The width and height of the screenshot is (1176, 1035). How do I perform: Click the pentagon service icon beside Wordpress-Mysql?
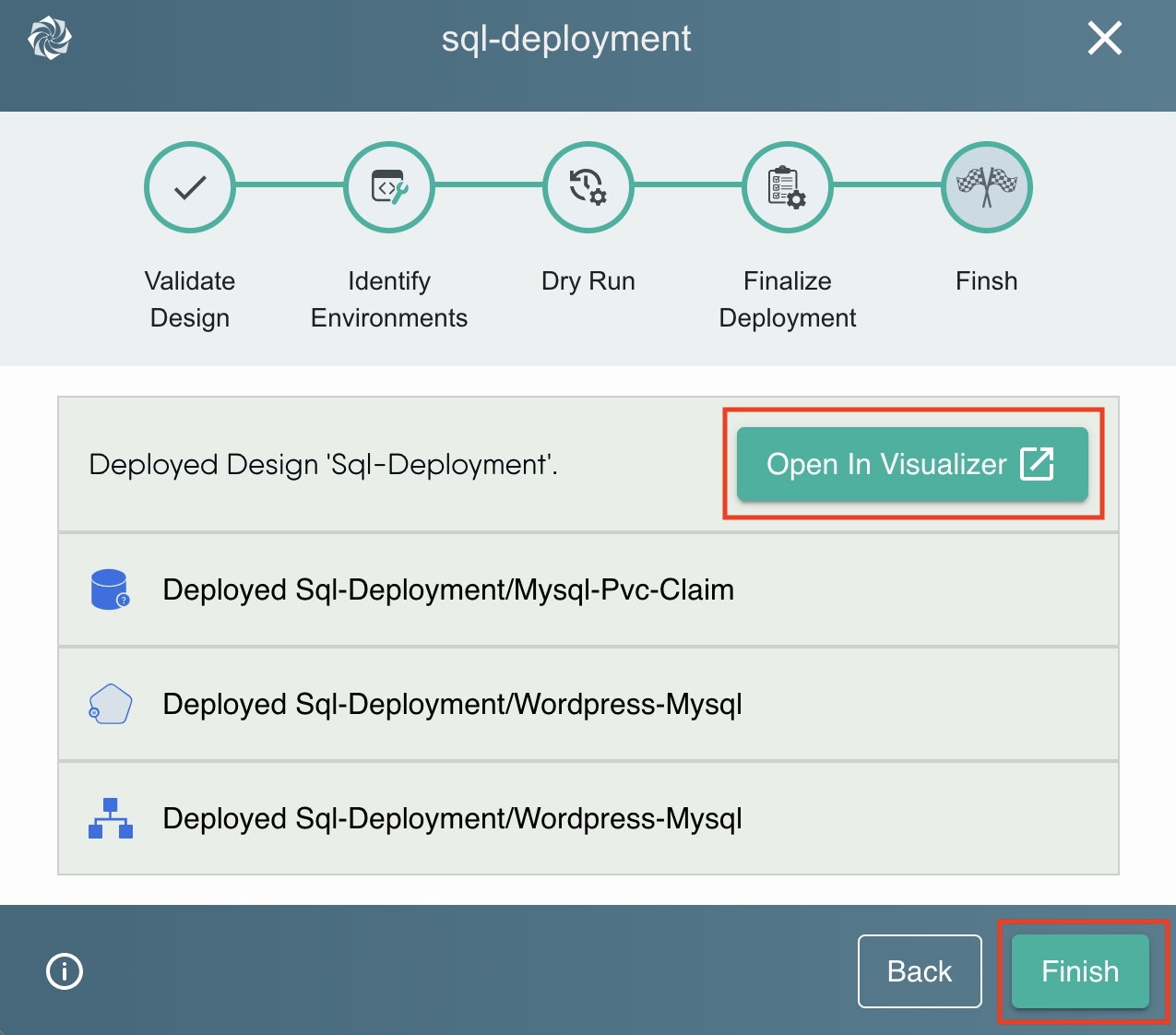(x=110, y=704)
